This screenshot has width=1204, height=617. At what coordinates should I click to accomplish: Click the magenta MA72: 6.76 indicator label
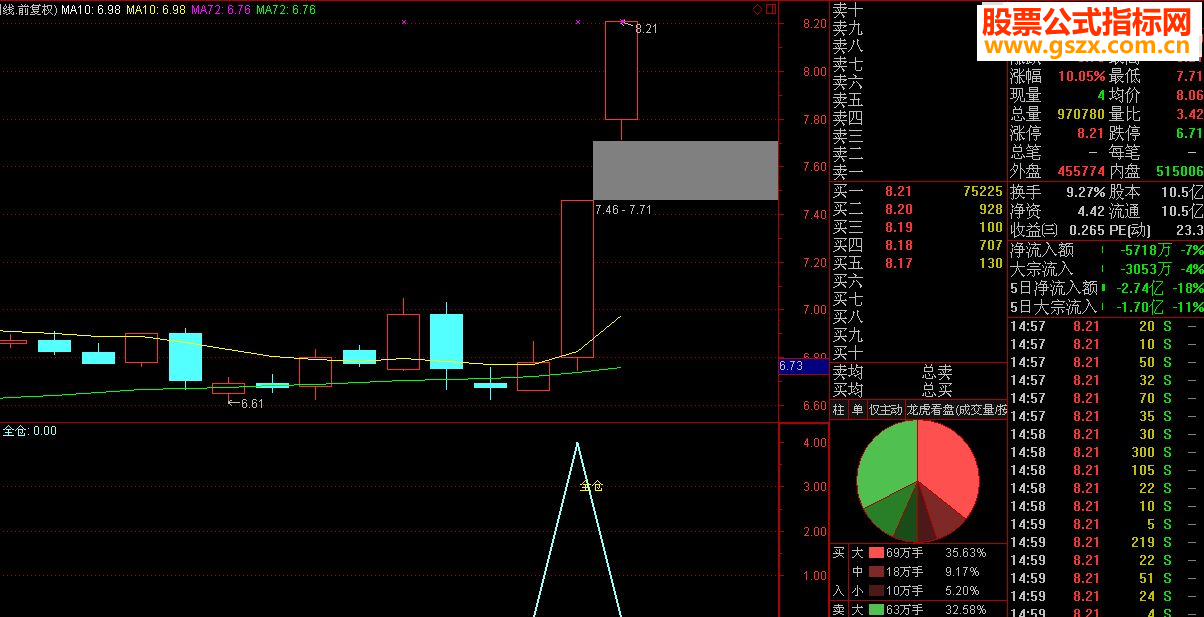pyautogui.click(x=220, y=9)
